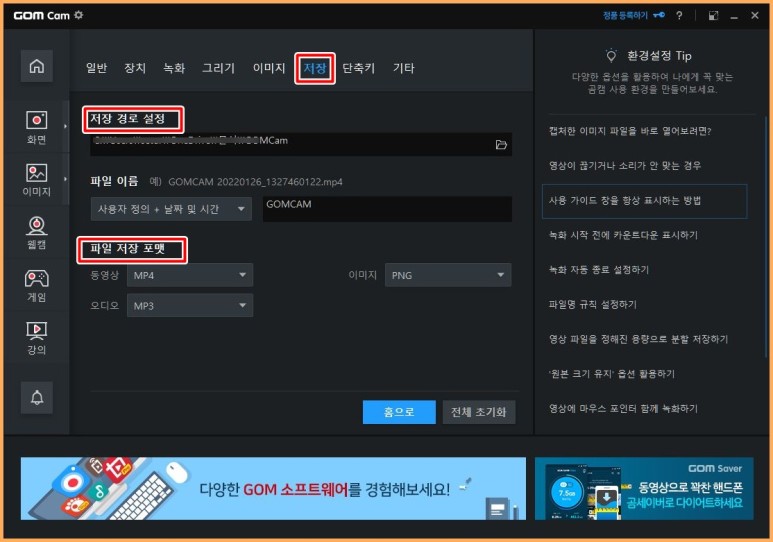Expand the 이미지 sidebar arrow
This screenshot has width=773, height=542.
pos(65,179)
